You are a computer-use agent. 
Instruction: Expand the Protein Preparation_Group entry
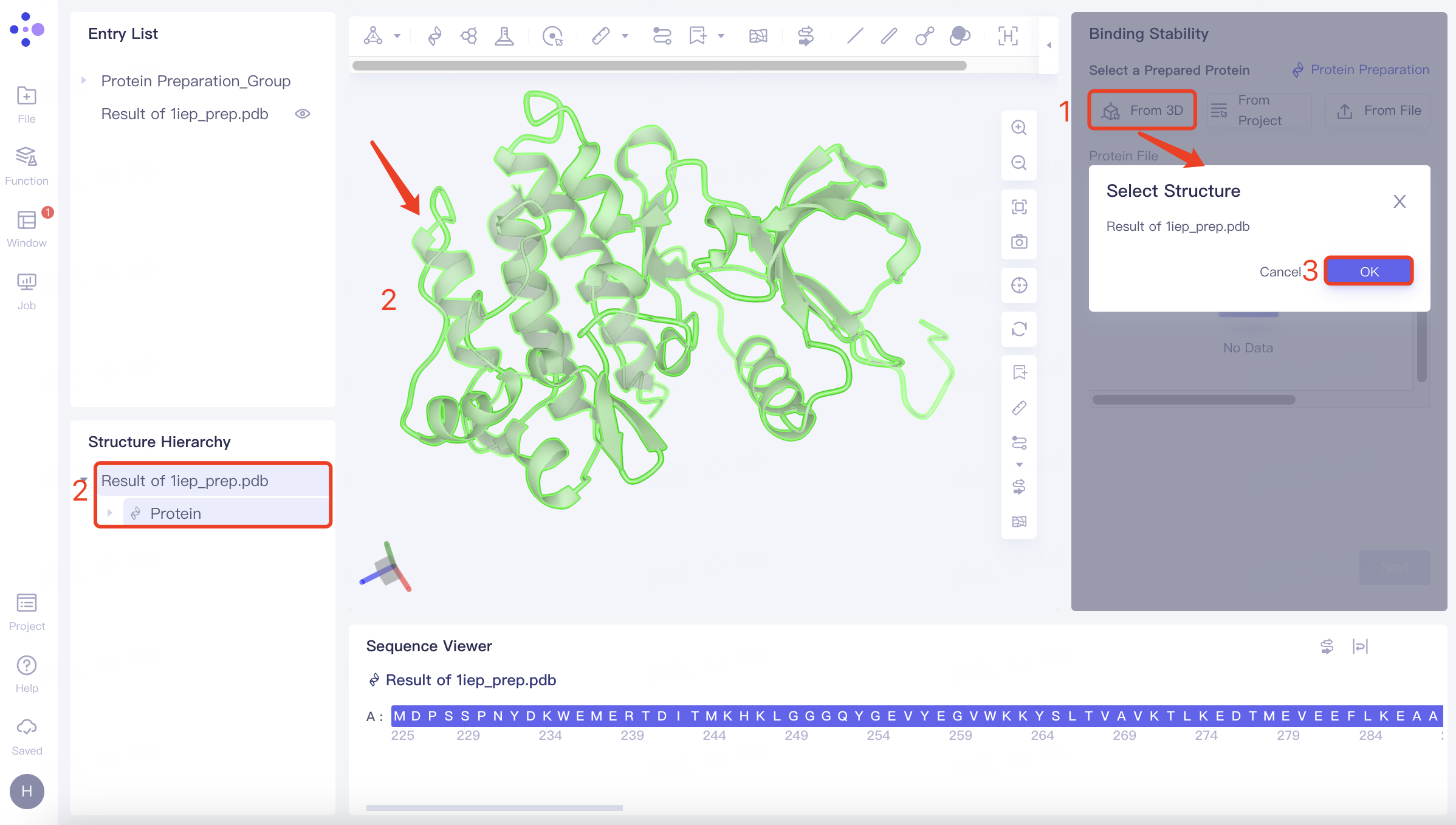(84, 80)
